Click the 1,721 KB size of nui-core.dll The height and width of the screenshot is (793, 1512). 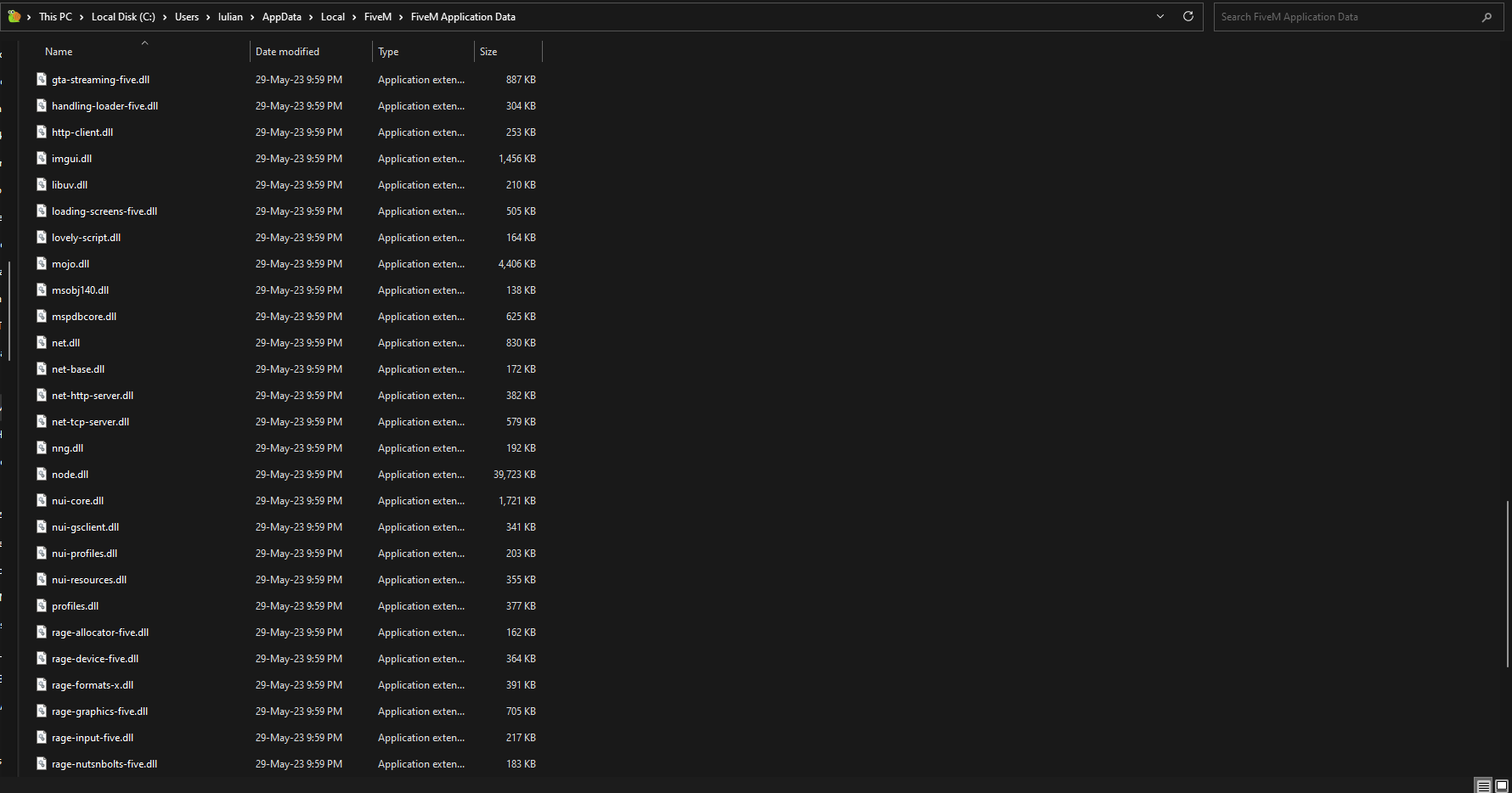click(517, 501)
